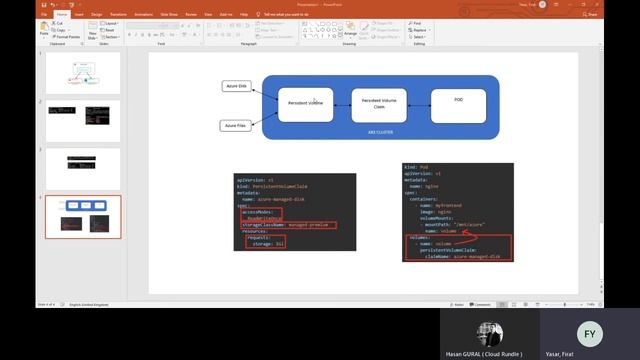Open the Animations tab

pos(143,14)
